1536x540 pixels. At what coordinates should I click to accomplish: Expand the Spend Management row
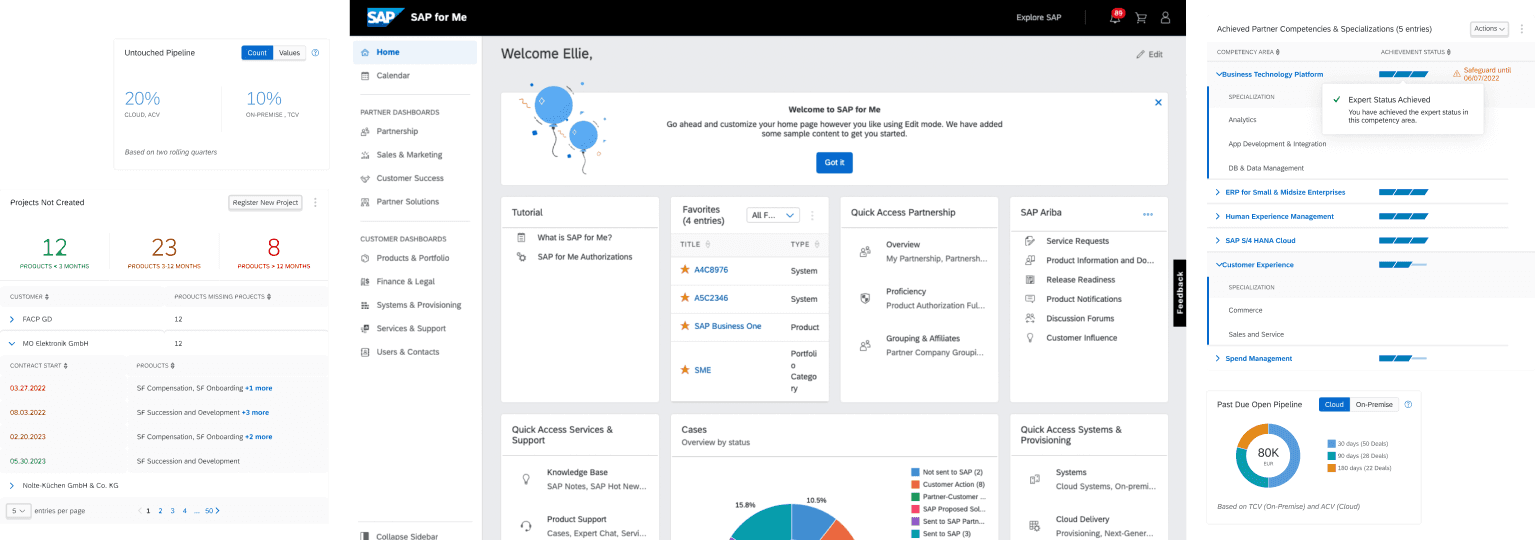[1217, 358]
